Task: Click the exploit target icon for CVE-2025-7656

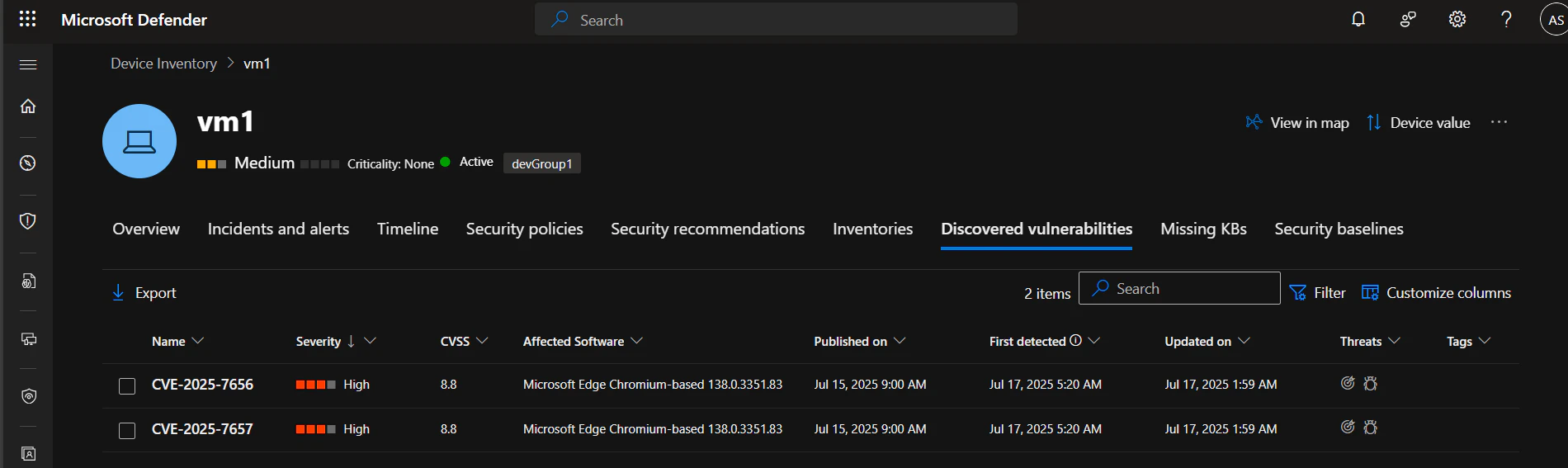Action: click(1348, 383)
